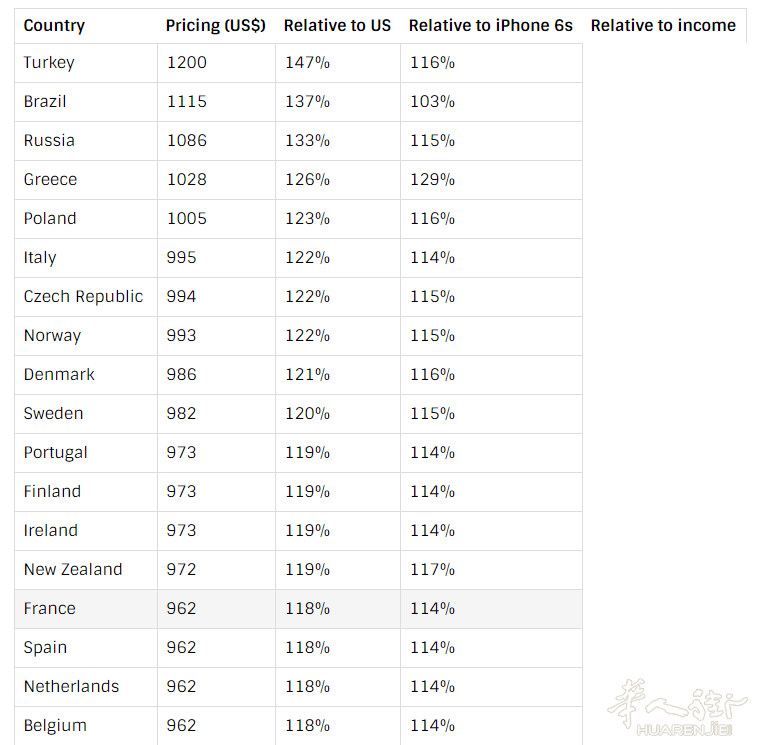Select the Czech Republic cell
The width and height of the screenshot is (757, 745).
click(83, 296)
